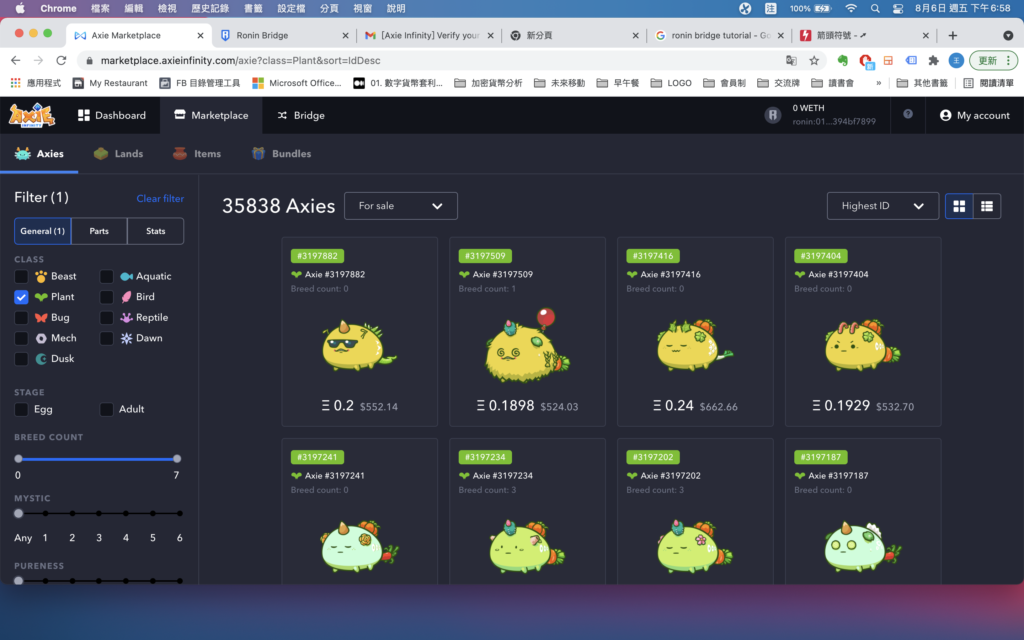Check the Reptile class checkbox
This screenshot has width=1024, height=640.
coord(106,318)
